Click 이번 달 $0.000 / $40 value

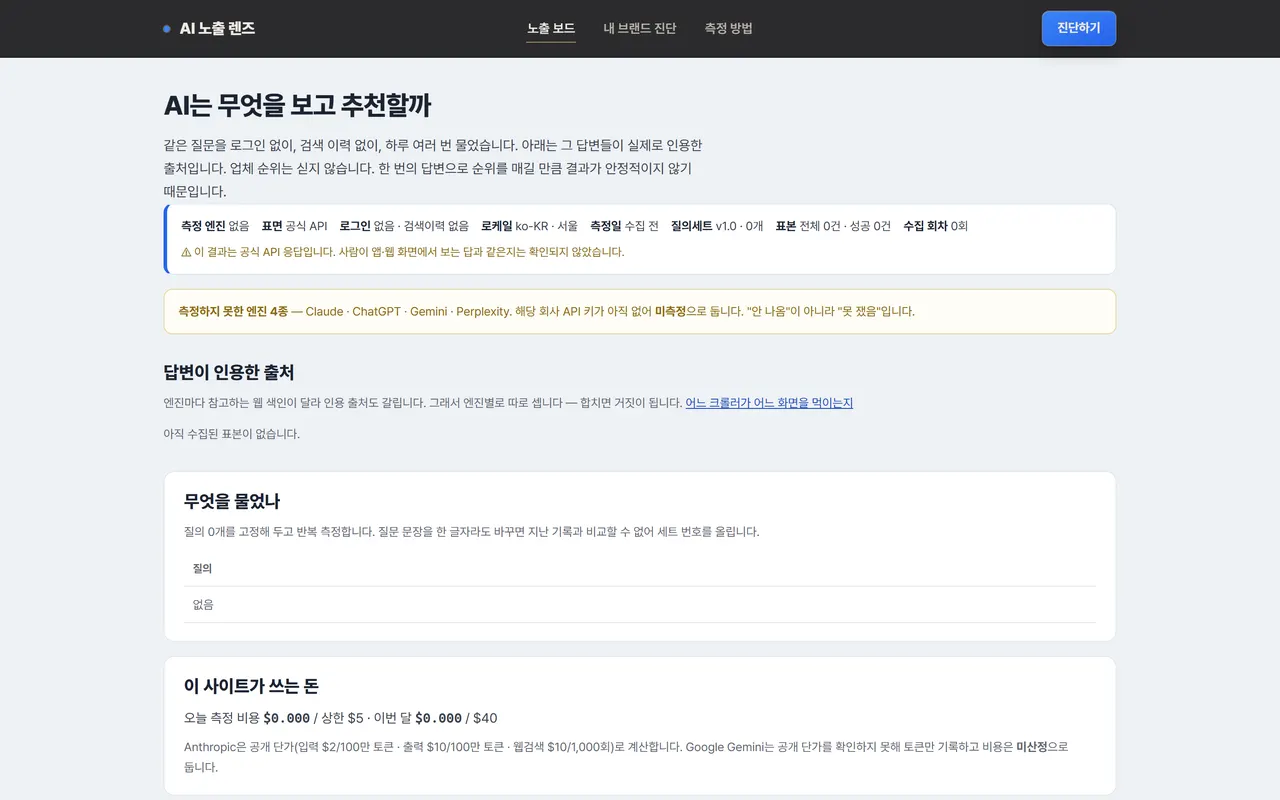[x=435, y=718]
